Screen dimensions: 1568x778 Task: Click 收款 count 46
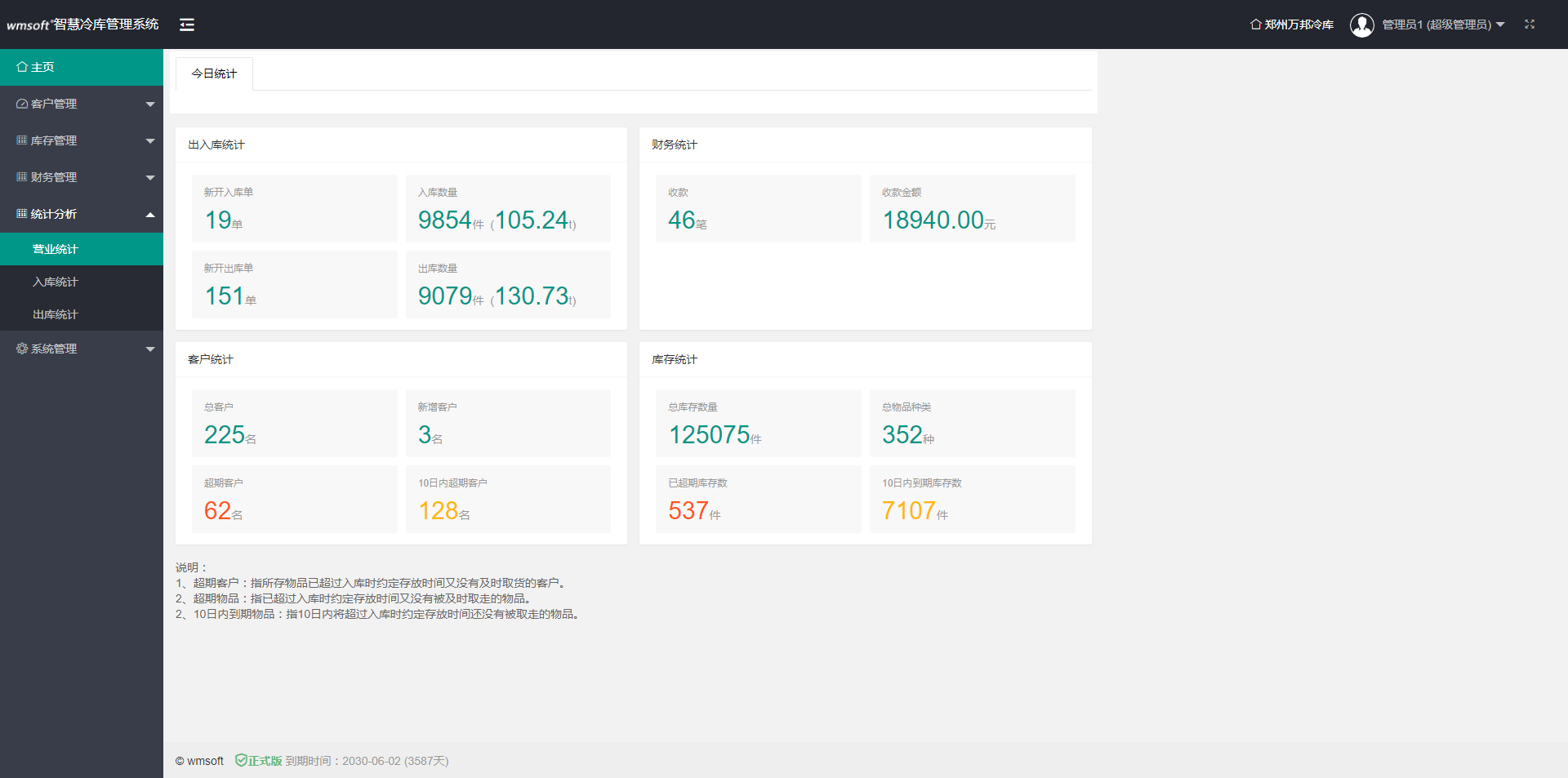pyautogui.click(x=682, y=220)
